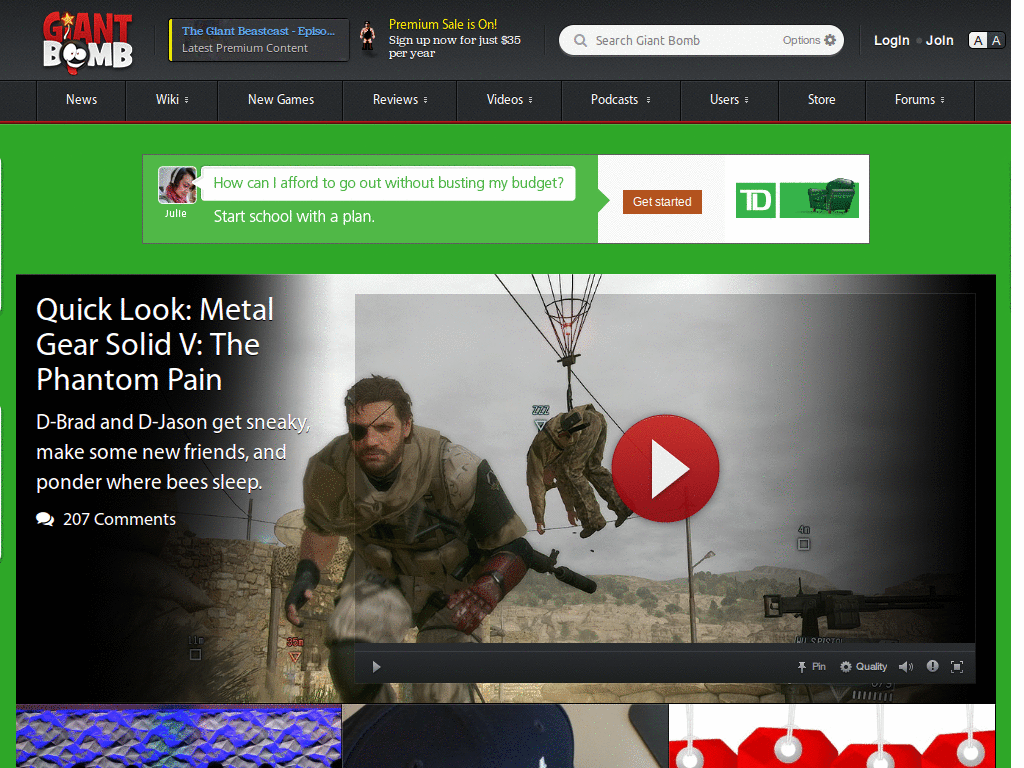The image size is (1024, 768).
Task: Open the blue pixelated thumbnail below the video
Action: pyautogui.click(x=178, y=736)
